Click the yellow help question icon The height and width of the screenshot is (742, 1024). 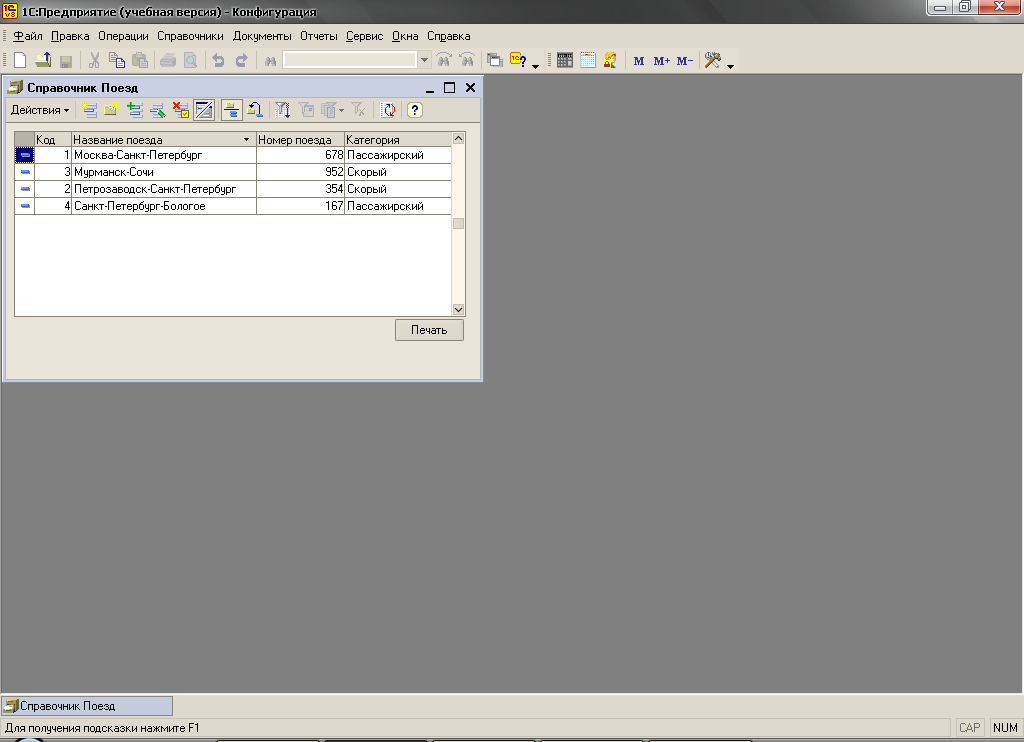tap(415, 110)
